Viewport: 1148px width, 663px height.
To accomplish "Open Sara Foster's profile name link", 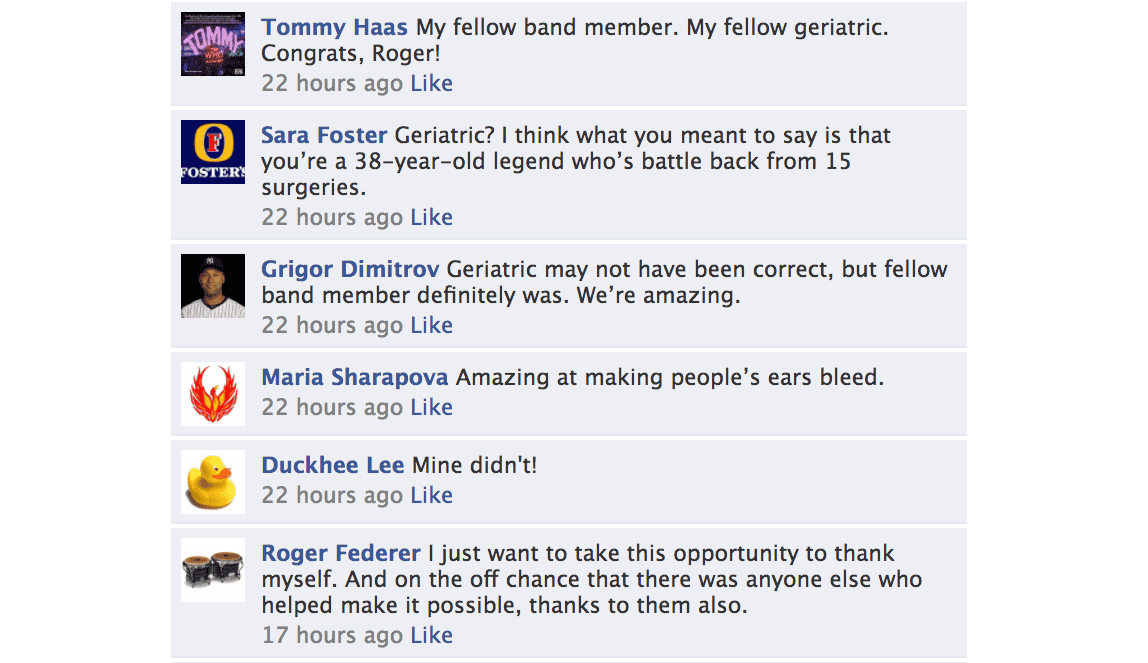I will pyautogui.click(x=324, y=135).
